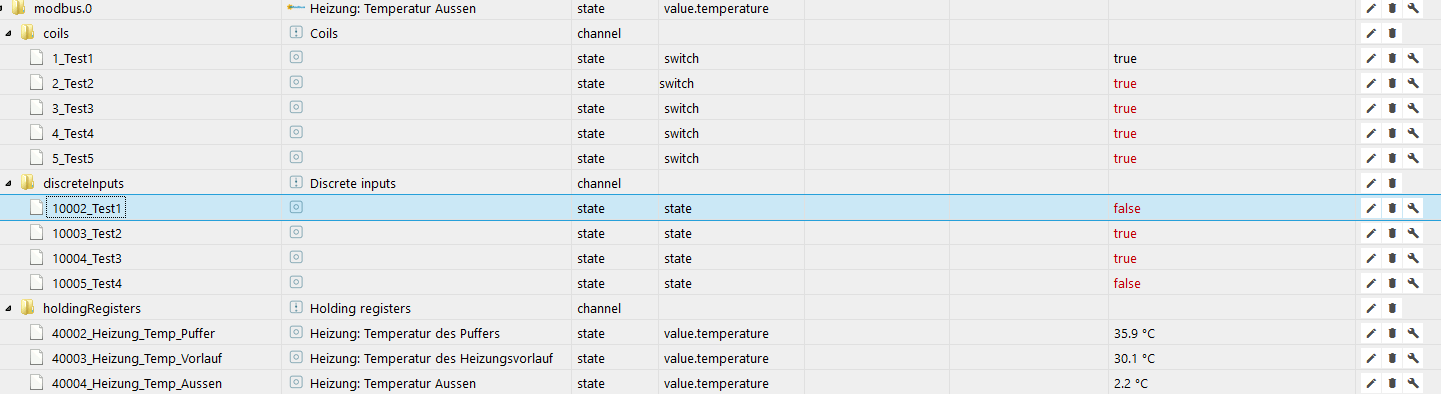Collapse the coils folder
The height and width of the screenshot is (394, 1441).
[9, 33]
